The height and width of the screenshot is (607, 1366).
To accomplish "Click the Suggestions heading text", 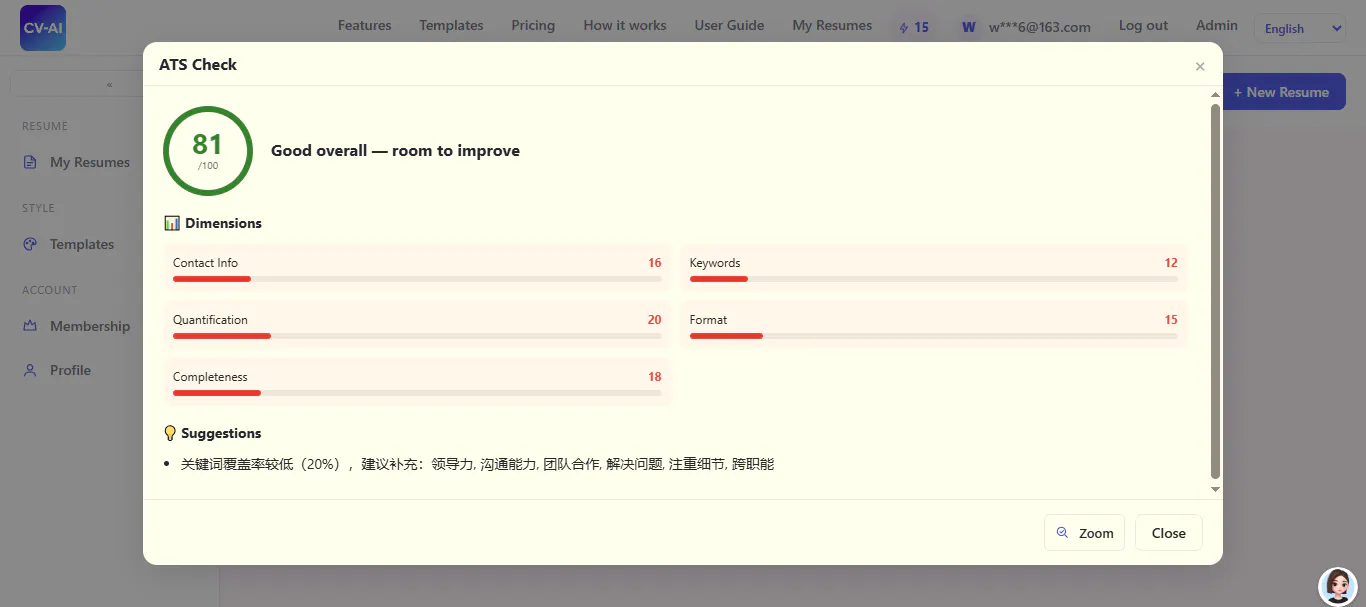I will [x=221, y=433].
